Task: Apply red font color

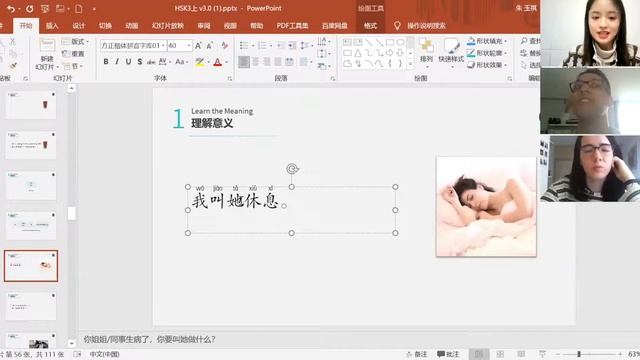Action: click(x=218, y=62)
